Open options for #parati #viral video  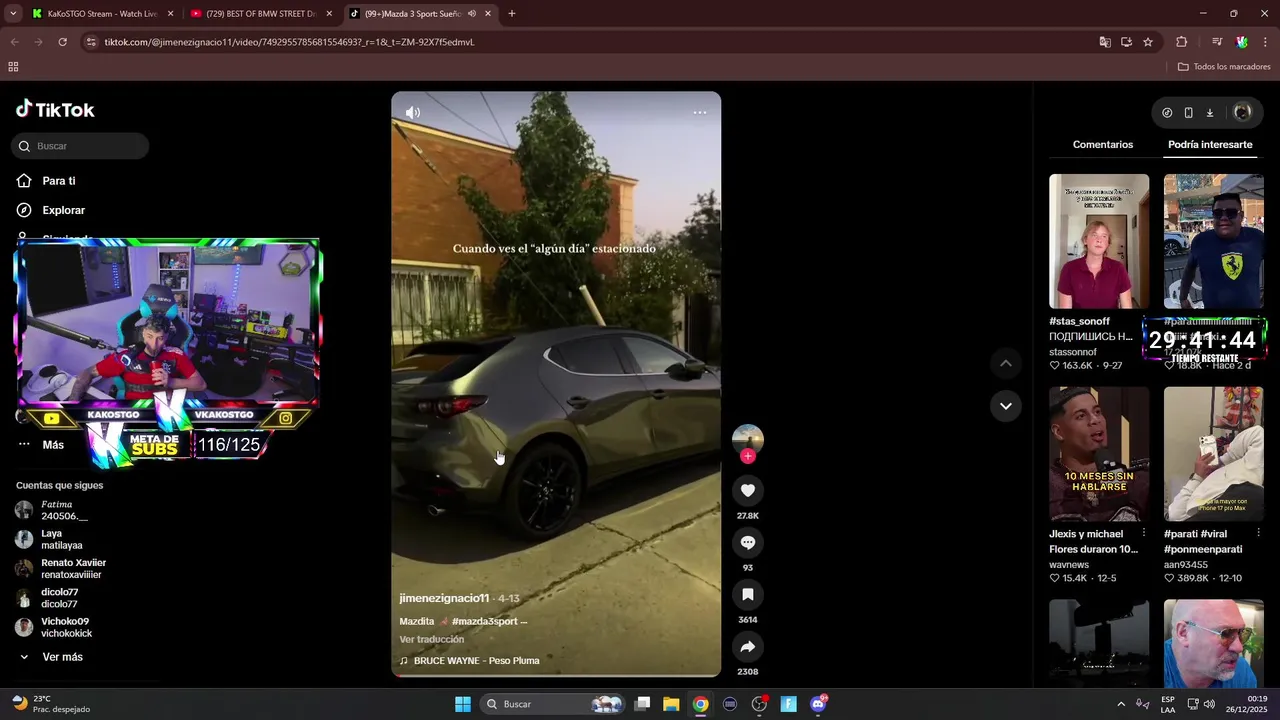tap(1258, 534)
